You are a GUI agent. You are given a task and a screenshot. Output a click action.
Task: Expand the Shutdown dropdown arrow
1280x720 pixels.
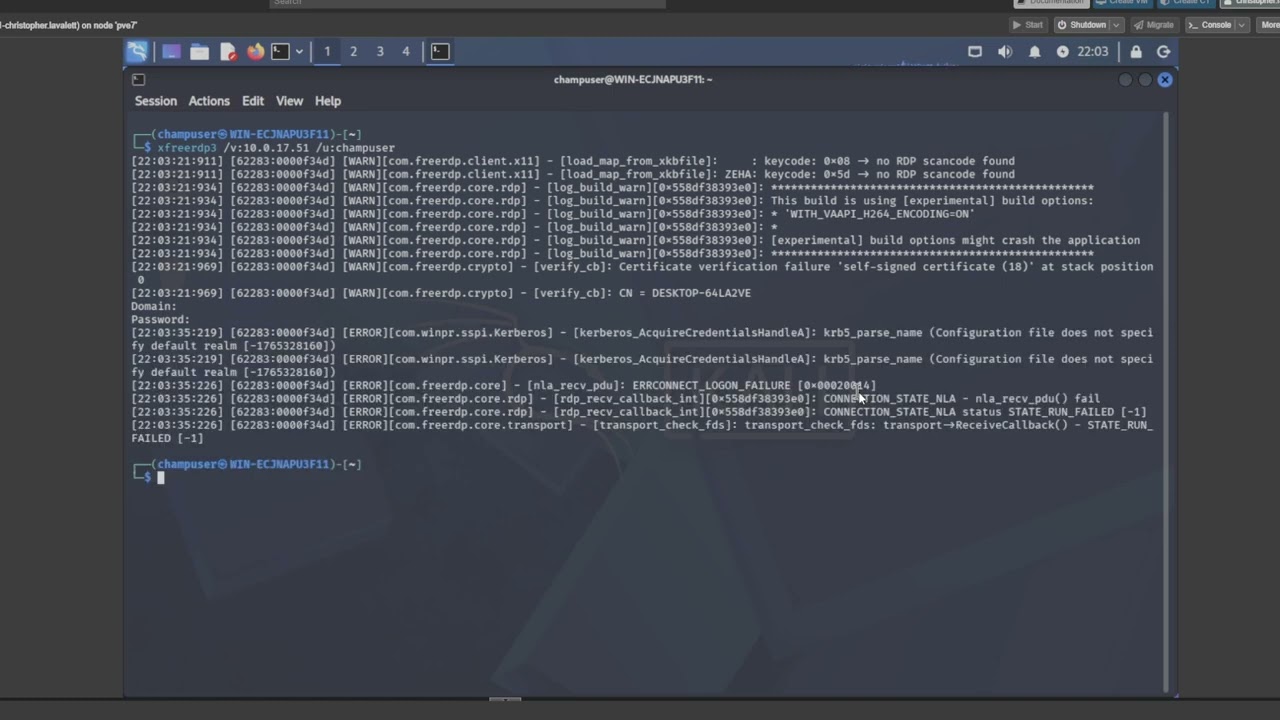pyautogui.click(x=1116, y=25)
